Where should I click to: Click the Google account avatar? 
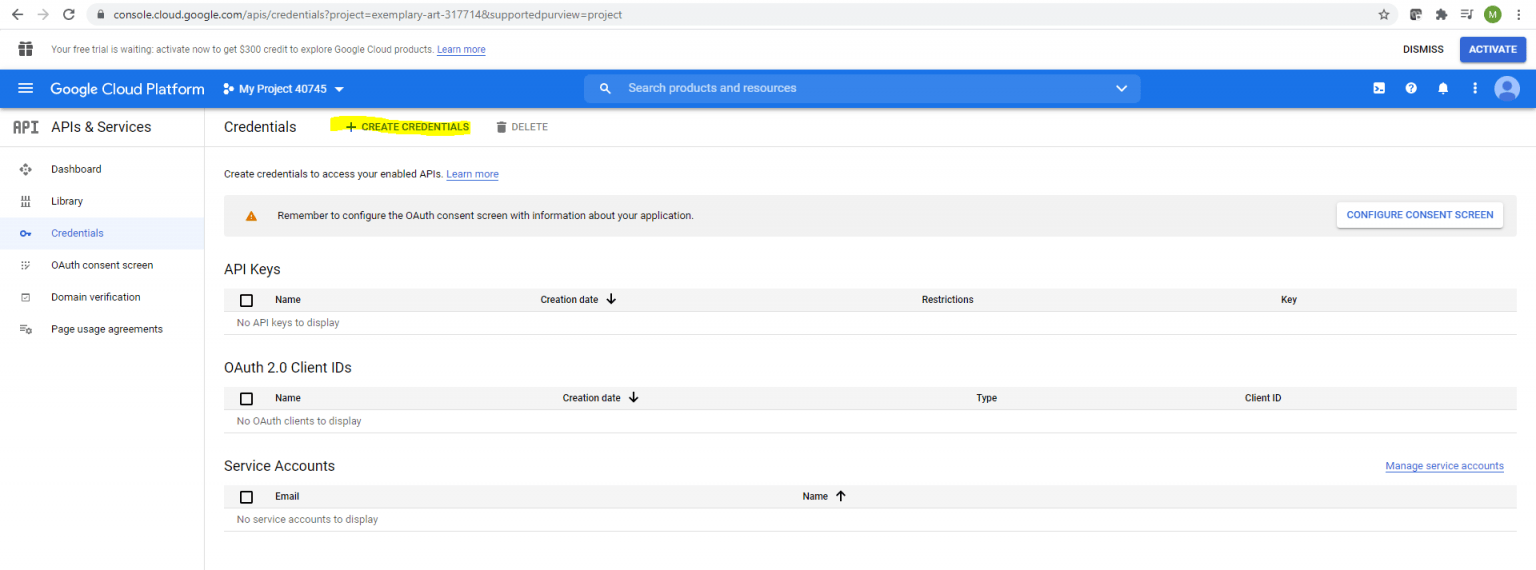(x=1506, y=89)
